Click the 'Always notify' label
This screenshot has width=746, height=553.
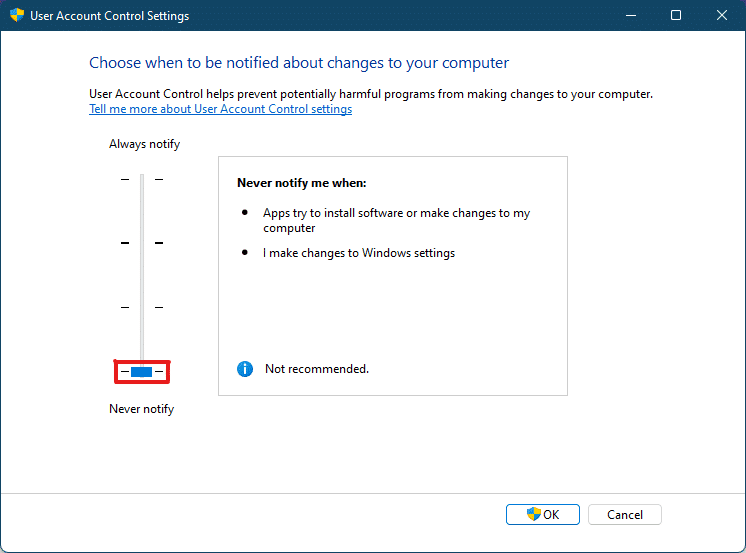(145, 144)
